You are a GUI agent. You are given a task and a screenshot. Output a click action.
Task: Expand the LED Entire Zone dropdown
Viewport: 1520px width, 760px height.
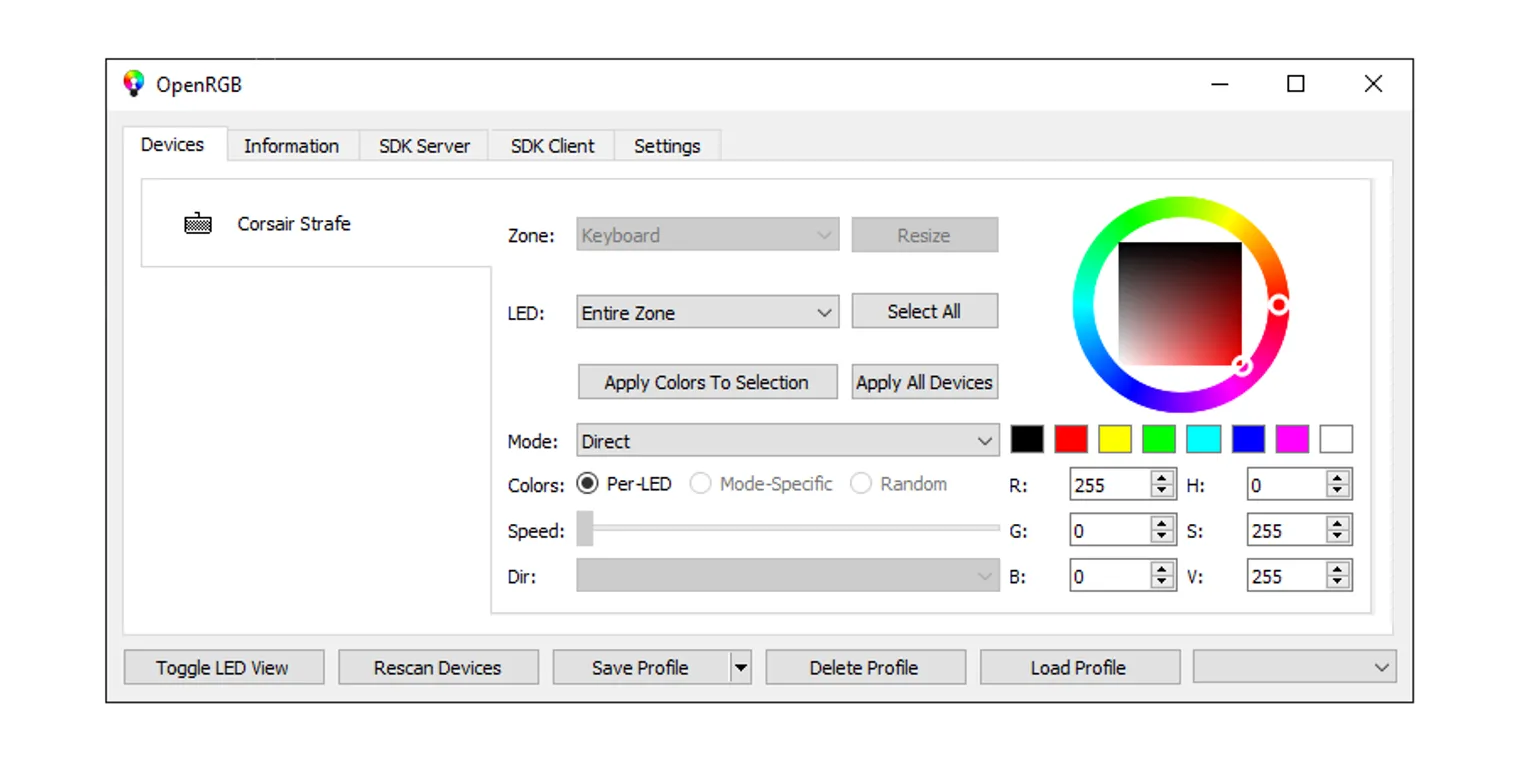point(707,313)
